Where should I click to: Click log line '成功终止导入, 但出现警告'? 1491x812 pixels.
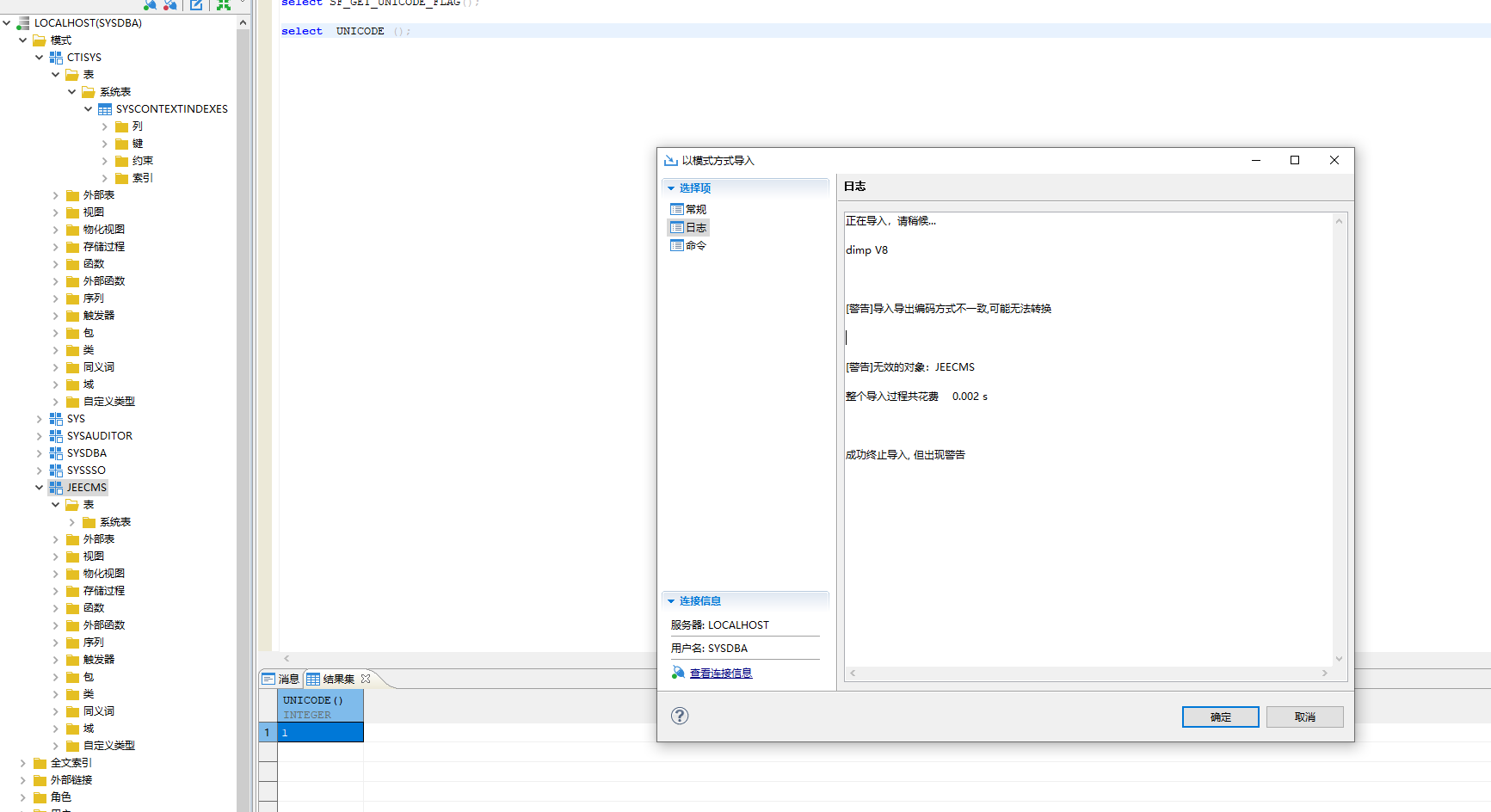point(905,455)
